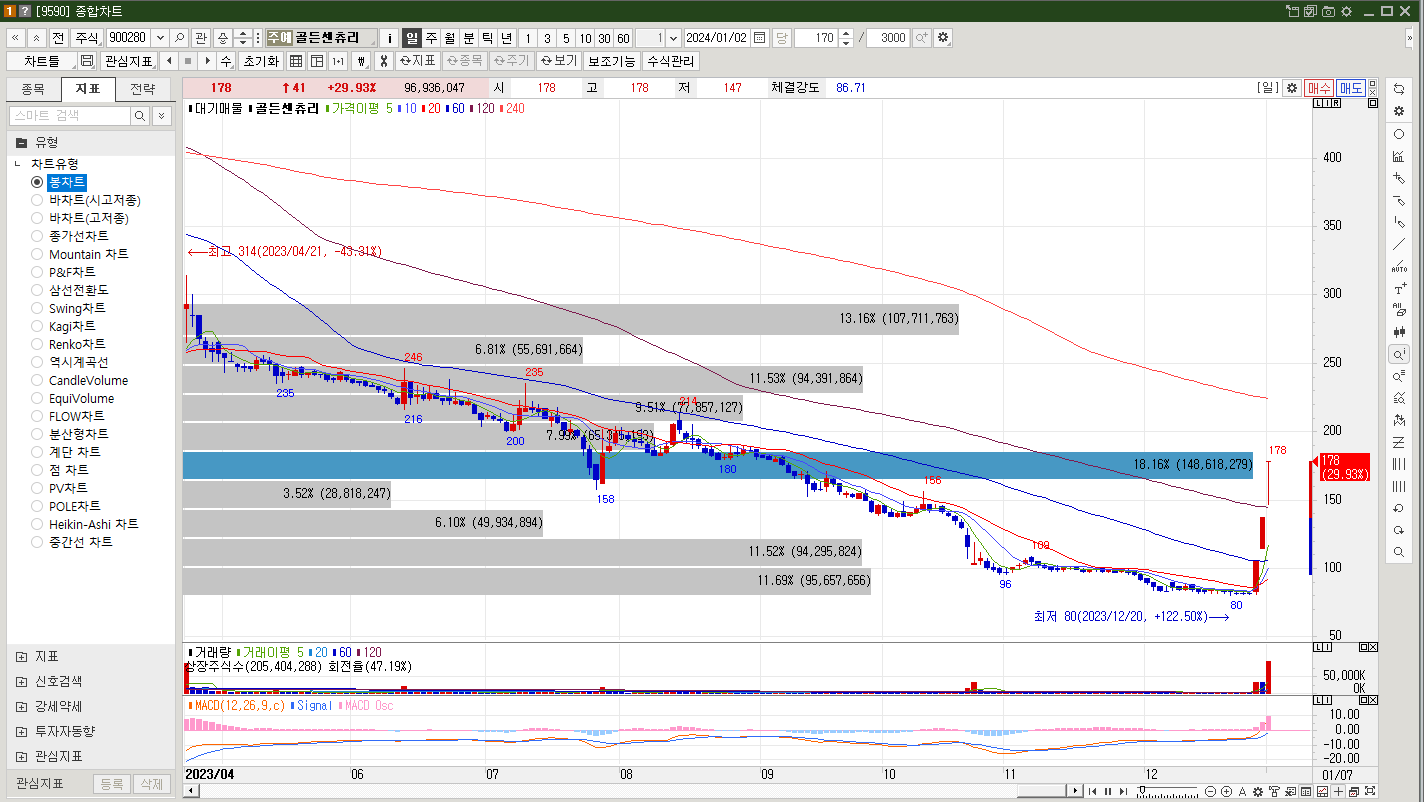This screenshot has height=802, width=1424.
Task: Click the pause playback button at bottom
Action: tap(1108, 791)
